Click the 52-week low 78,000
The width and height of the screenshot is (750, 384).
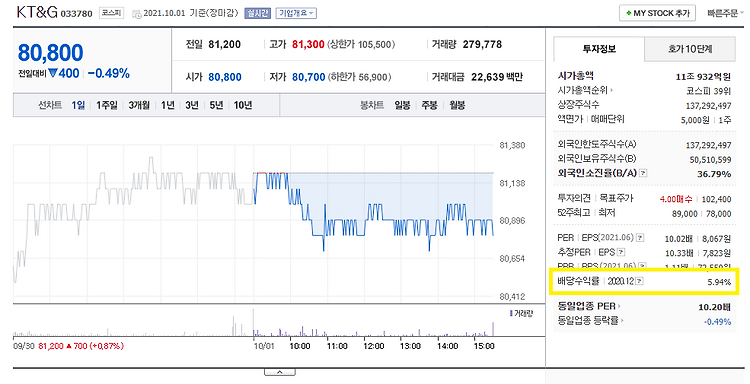point(718,214)
